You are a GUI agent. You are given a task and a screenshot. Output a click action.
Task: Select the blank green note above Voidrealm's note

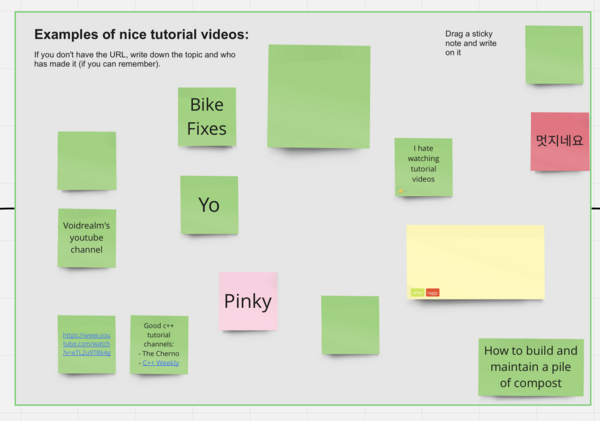click(x=87, y=160)
